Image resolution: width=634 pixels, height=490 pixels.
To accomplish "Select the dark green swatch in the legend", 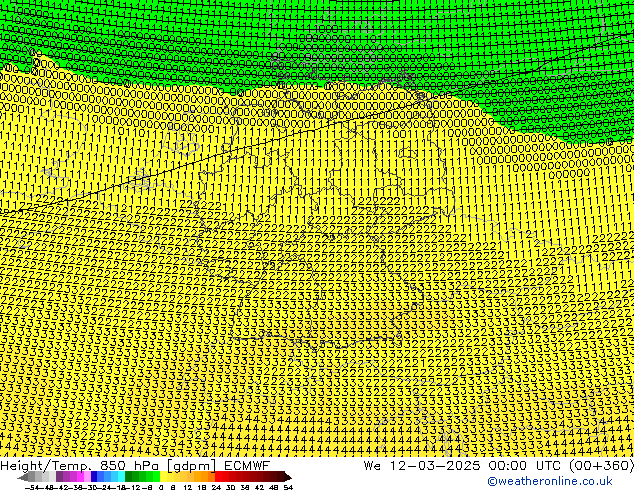I will (128, 476).
